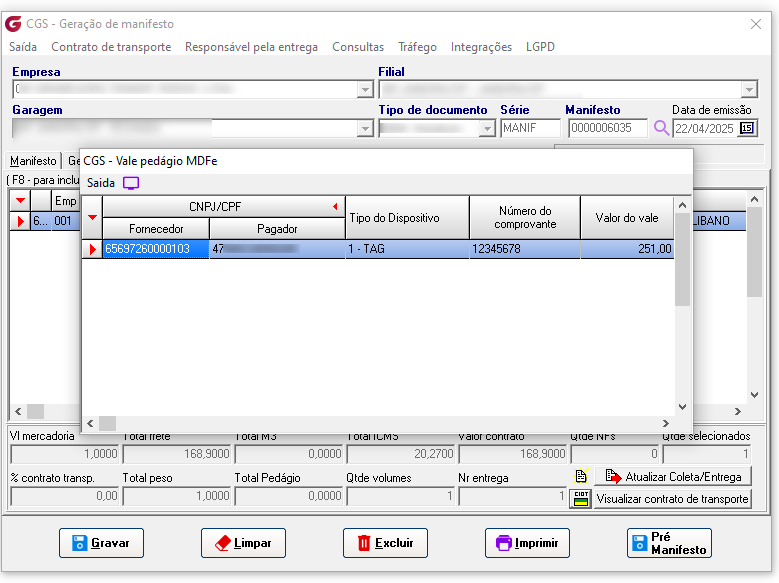This screenshot has width=779, height=583.
Task: Open the Saída menu in the main window
Action: pyautogui.click(x=23, y=47)
